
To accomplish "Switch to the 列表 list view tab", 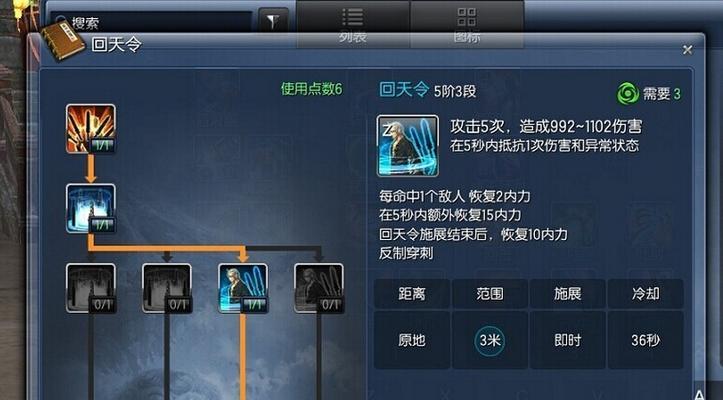I will coord(353,24).
